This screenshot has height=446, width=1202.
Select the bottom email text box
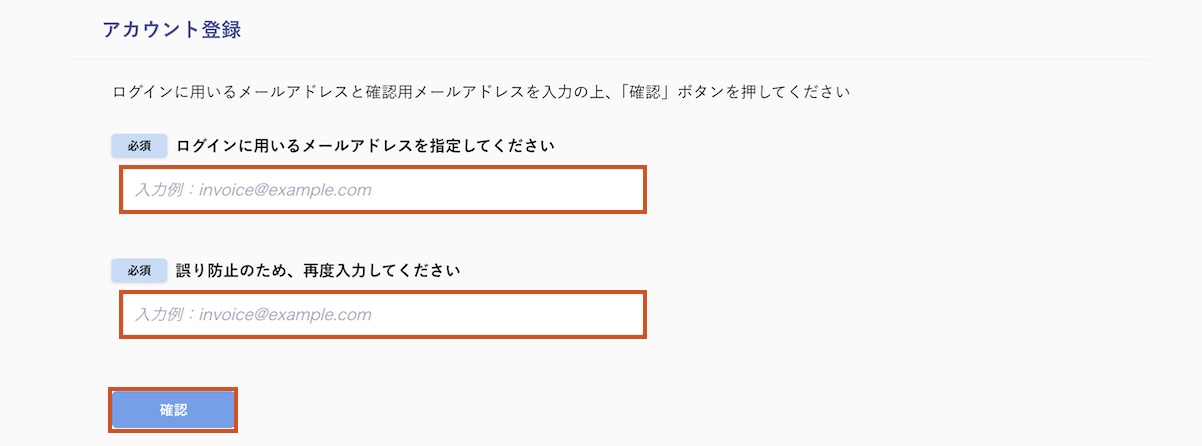click(x=383, y=314)
